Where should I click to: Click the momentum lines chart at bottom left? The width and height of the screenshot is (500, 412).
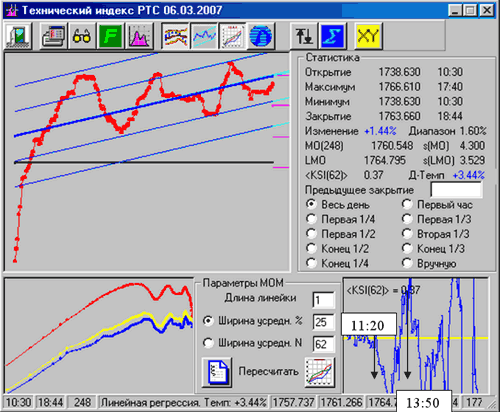coord(99,336)
